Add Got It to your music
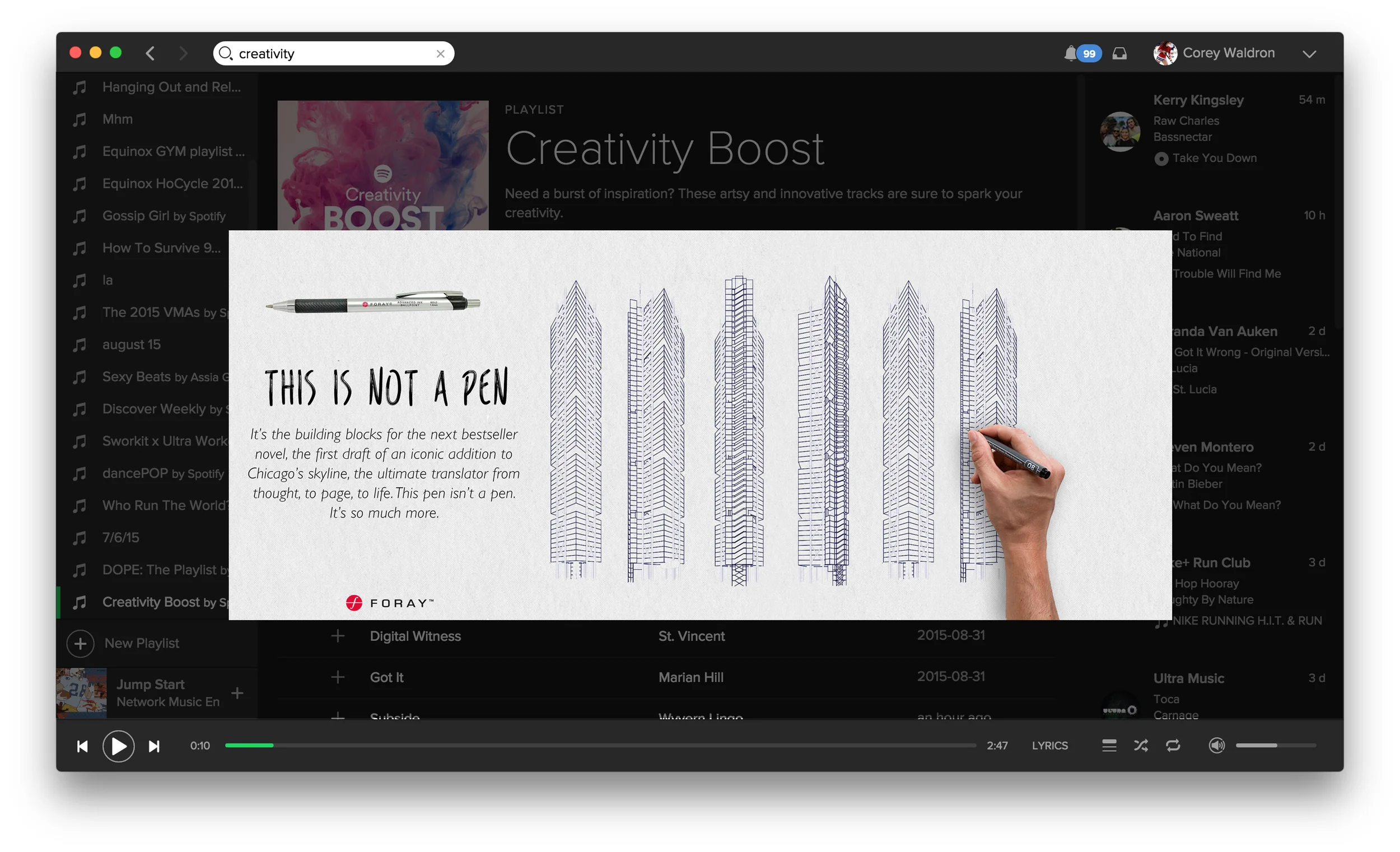 [x=338, y=677]
